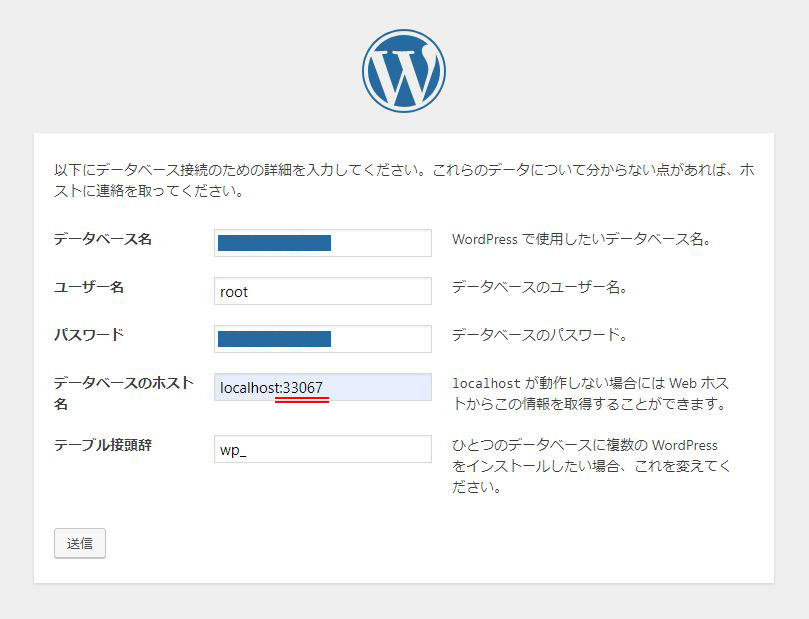Focus the データベース名 input field

(x=322, y=243)
